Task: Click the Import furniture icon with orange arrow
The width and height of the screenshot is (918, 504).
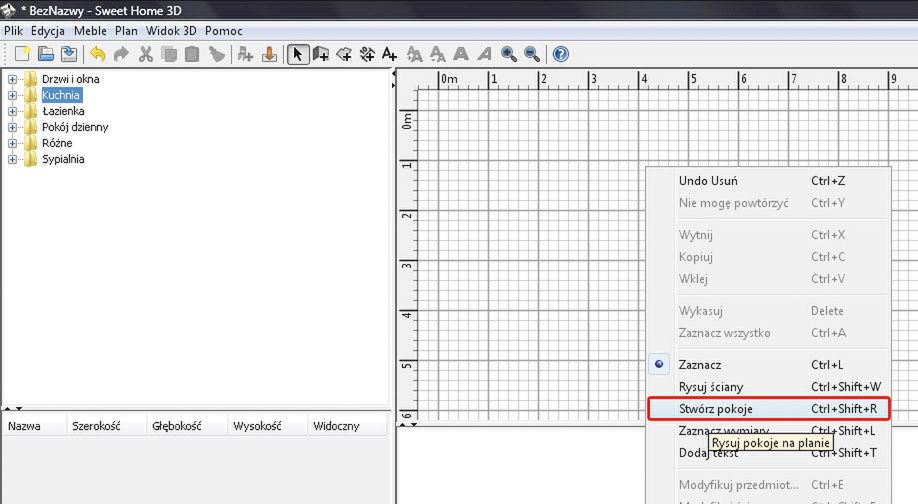Action: pyautogui.click(x=269, y=54)
